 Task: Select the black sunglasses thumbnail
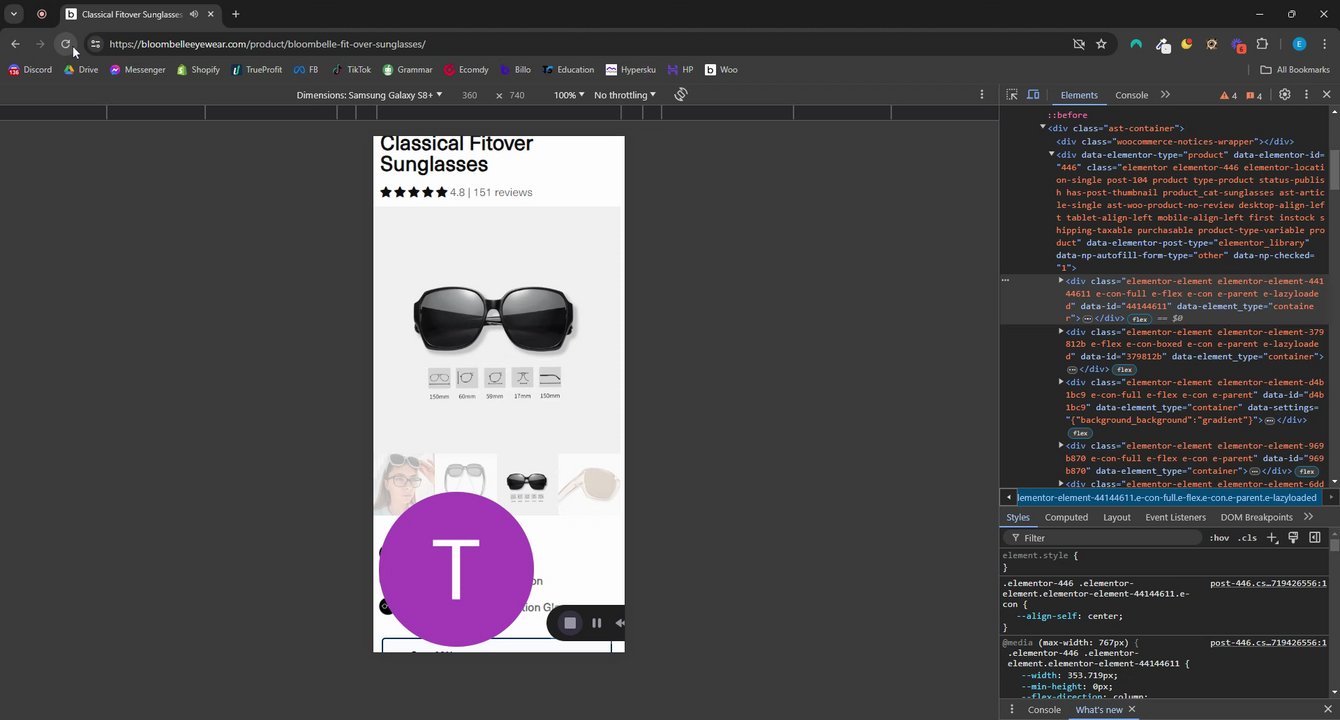(x=527, y=484)
